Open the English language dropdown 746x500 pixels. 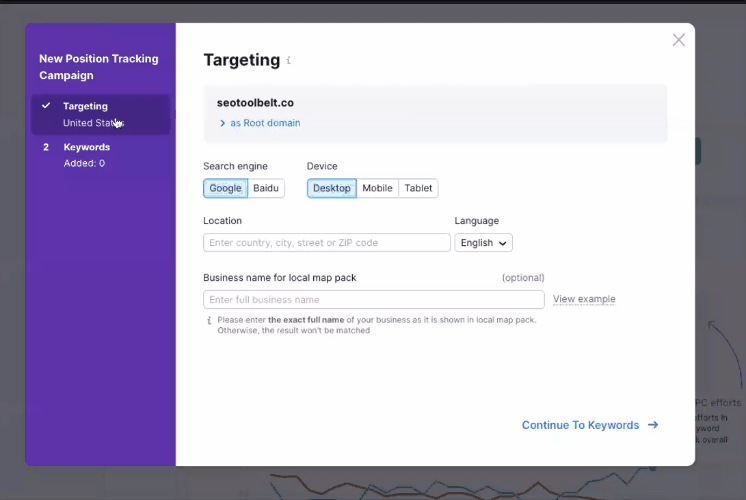click(x=483, y=243)
